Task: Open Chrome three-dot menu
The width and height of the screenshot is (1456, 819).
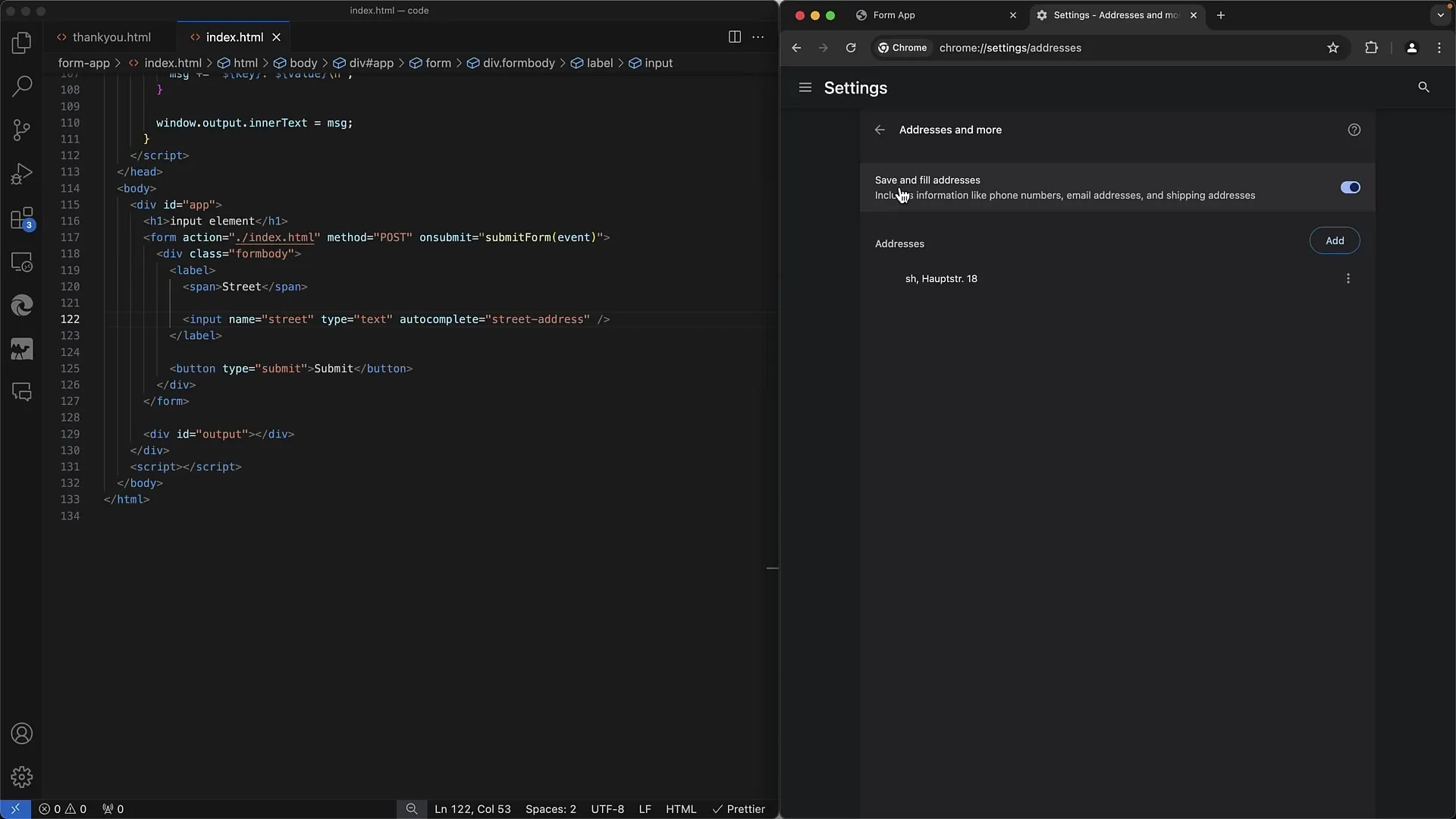Action: (1439, 48)
